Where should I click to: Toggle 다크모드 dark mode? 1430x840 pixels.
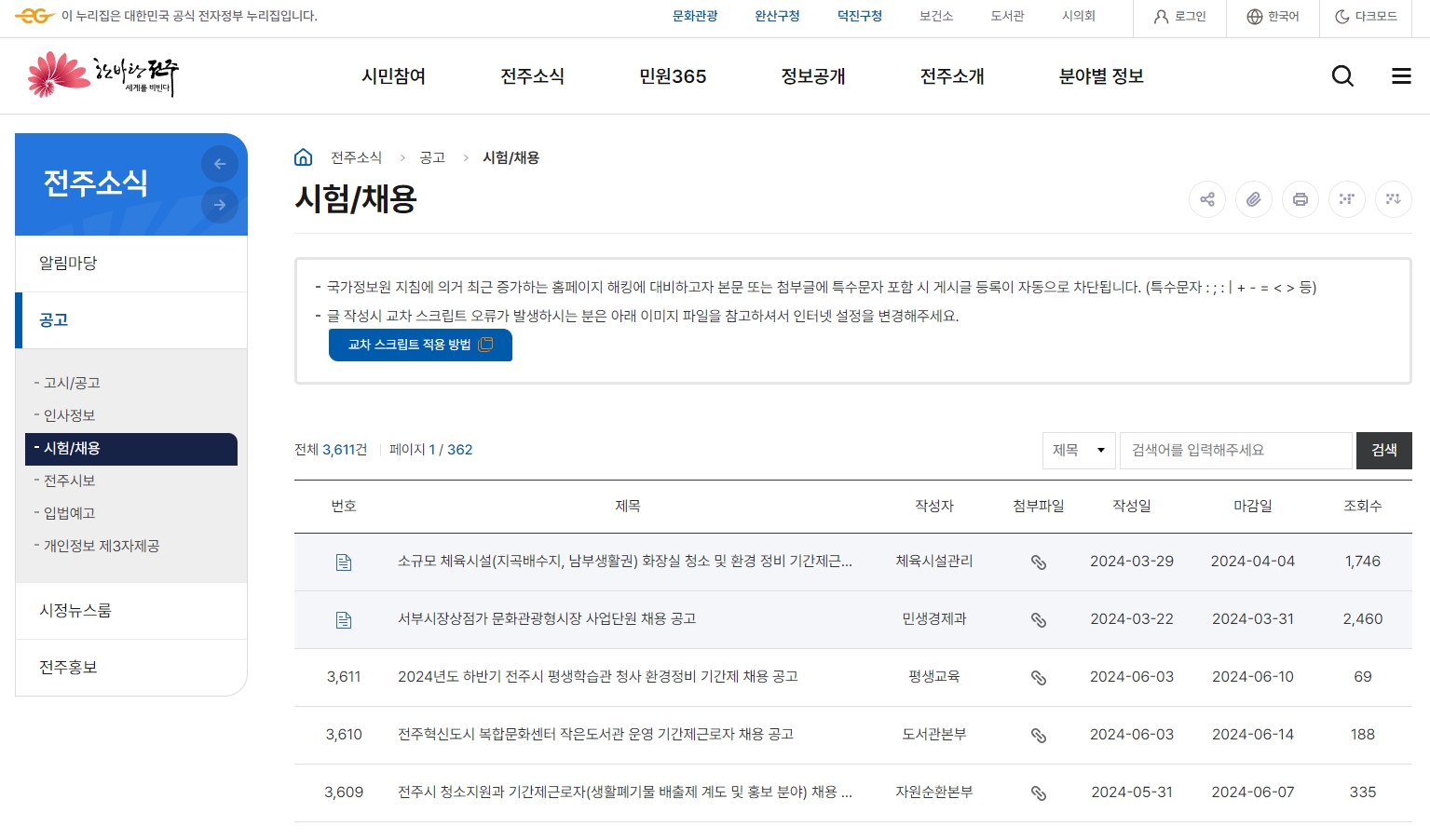pos(1366,17)
